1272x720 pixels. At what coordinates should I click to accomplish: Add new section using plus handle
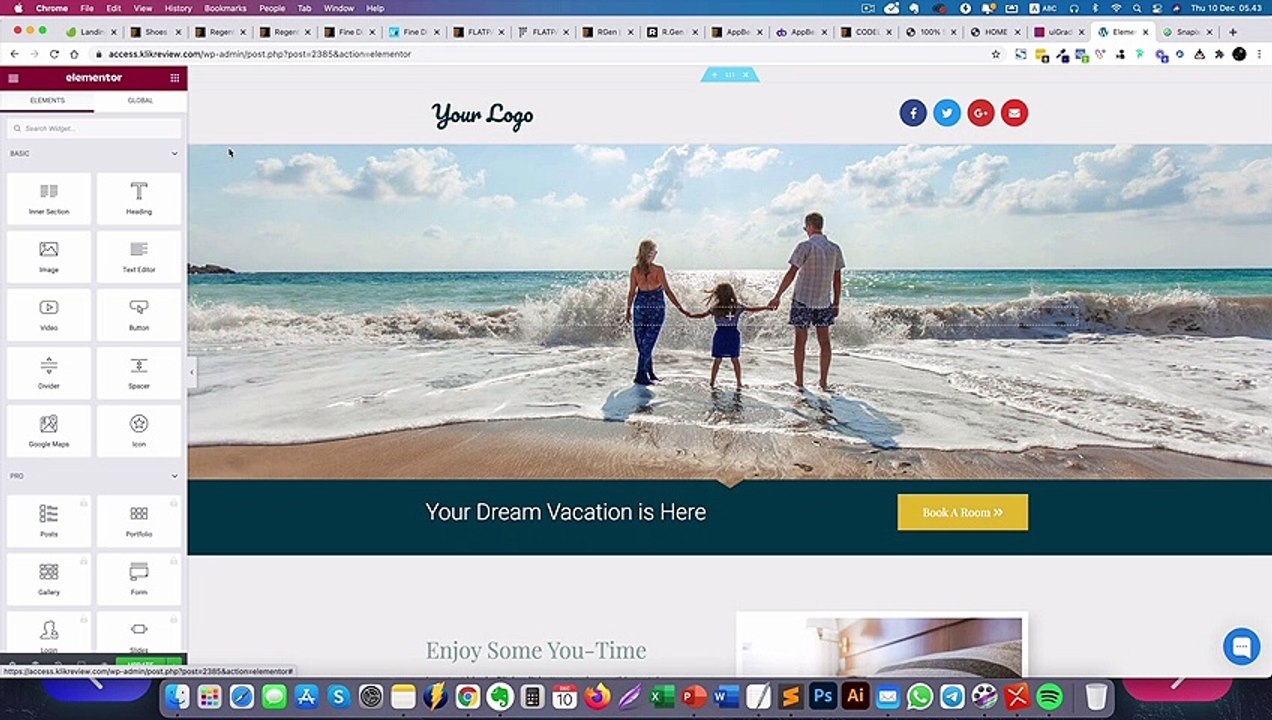(714, 75)
